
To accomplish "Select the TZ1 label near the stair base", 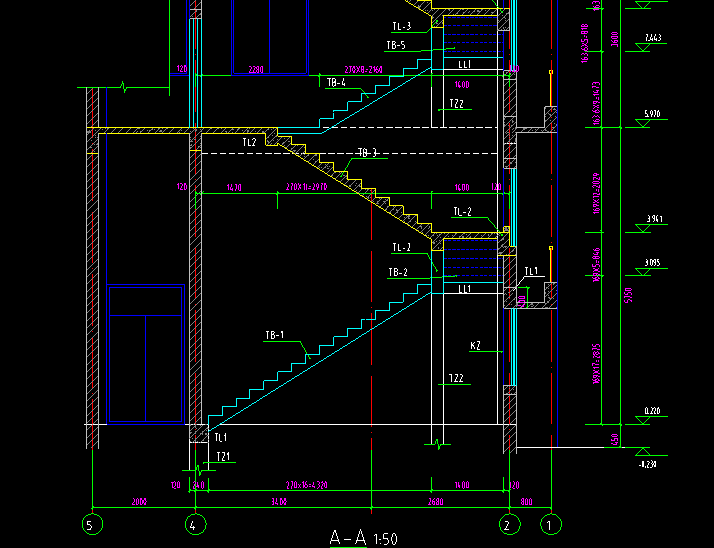I will click(x=223, y=457).
